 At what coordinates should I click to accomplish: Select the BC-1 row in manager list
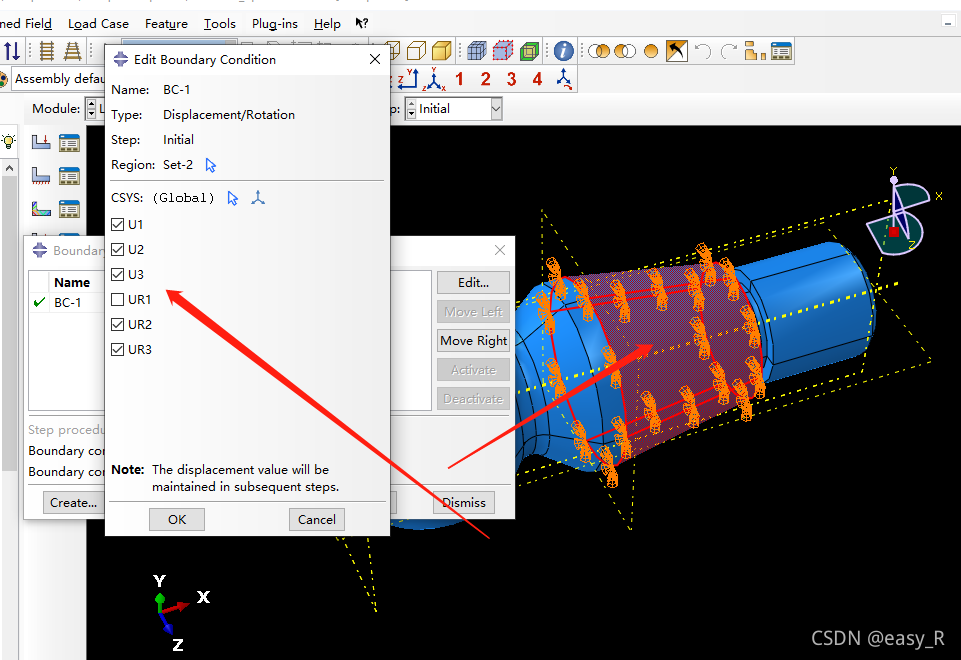tap(68, 303)
